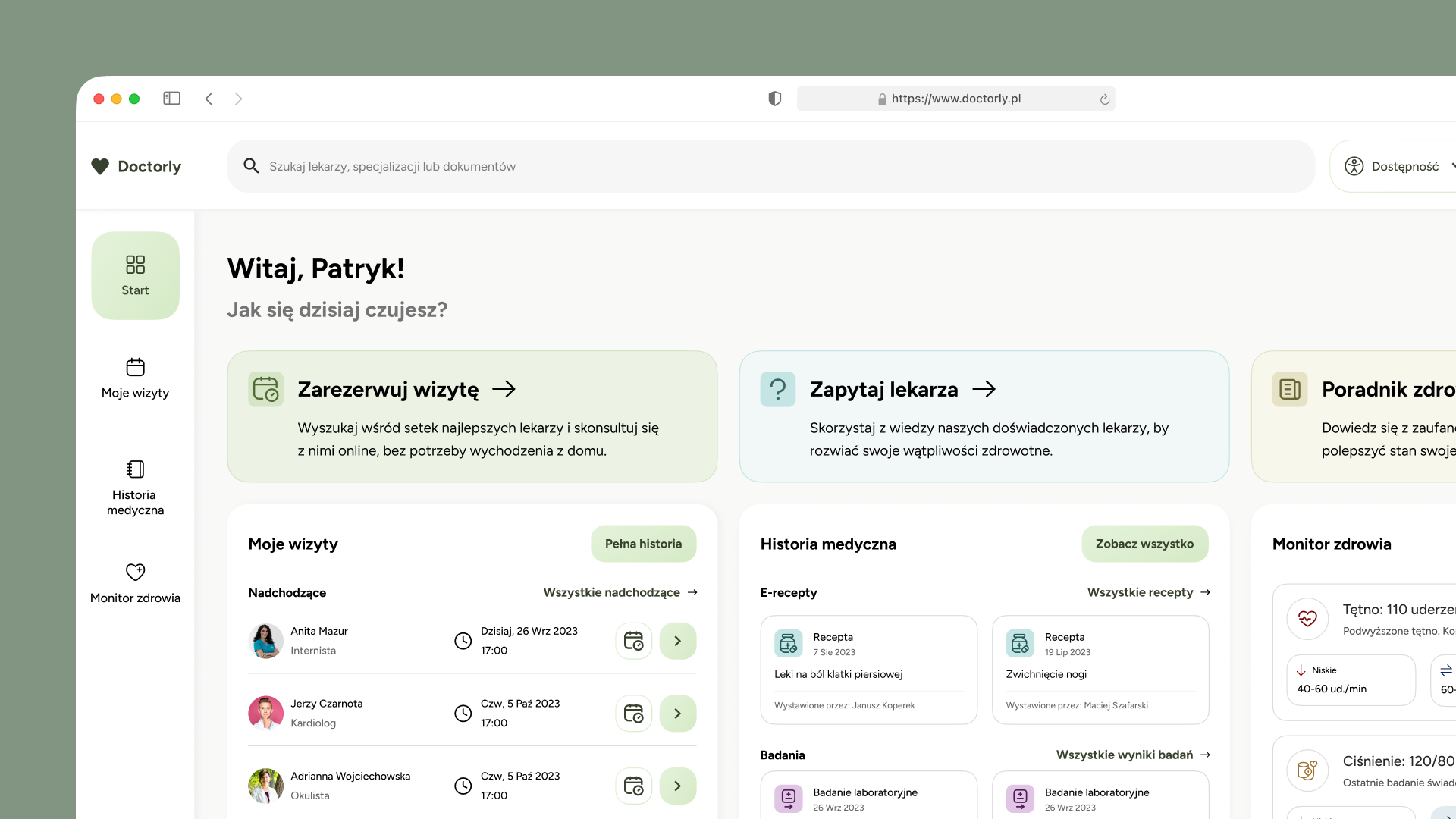Click the Niskie 40-60 ud./min range box

1351,680
